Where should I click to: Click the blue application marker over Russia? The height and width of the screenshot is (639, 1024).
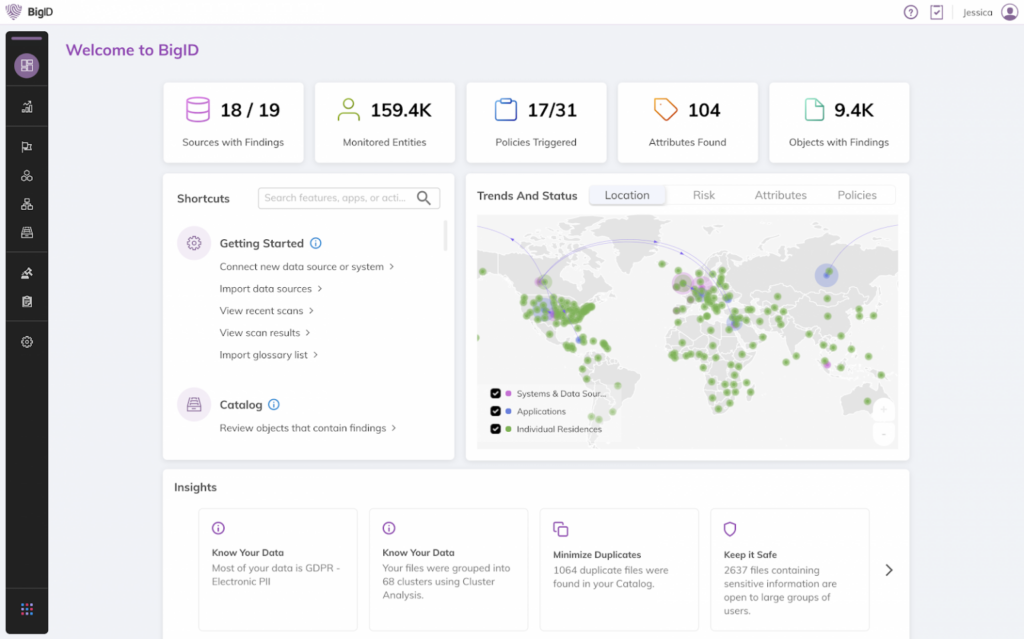826,275
